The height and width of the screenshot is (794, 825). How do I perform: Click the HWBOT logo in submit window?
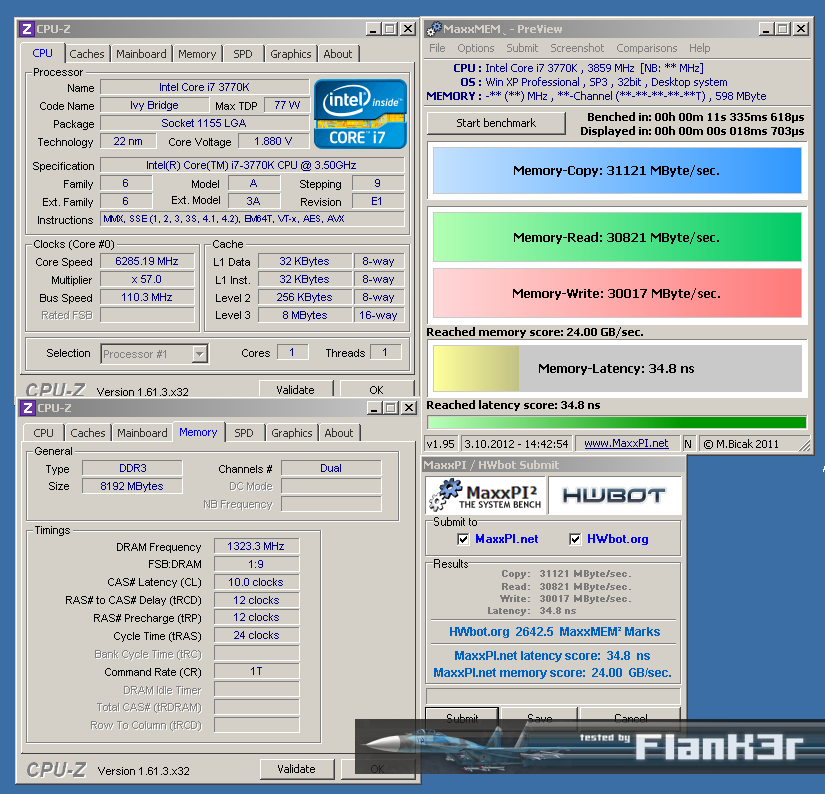point(614,496)
